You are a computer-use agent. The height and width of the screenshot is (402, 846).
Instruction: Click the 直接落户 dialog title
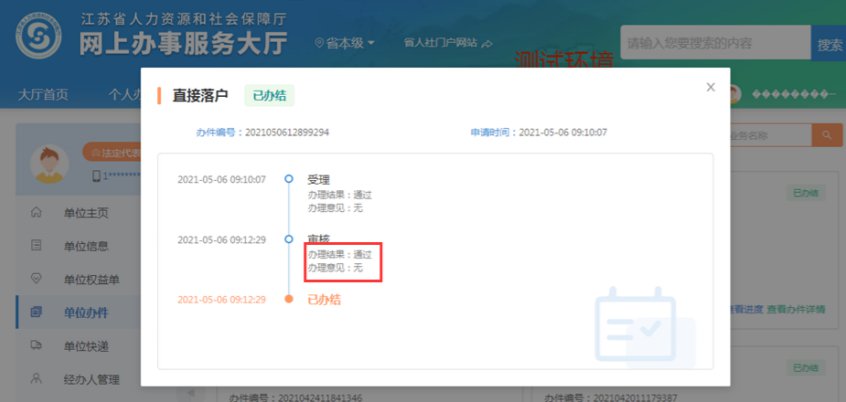[x=200, y=96]
